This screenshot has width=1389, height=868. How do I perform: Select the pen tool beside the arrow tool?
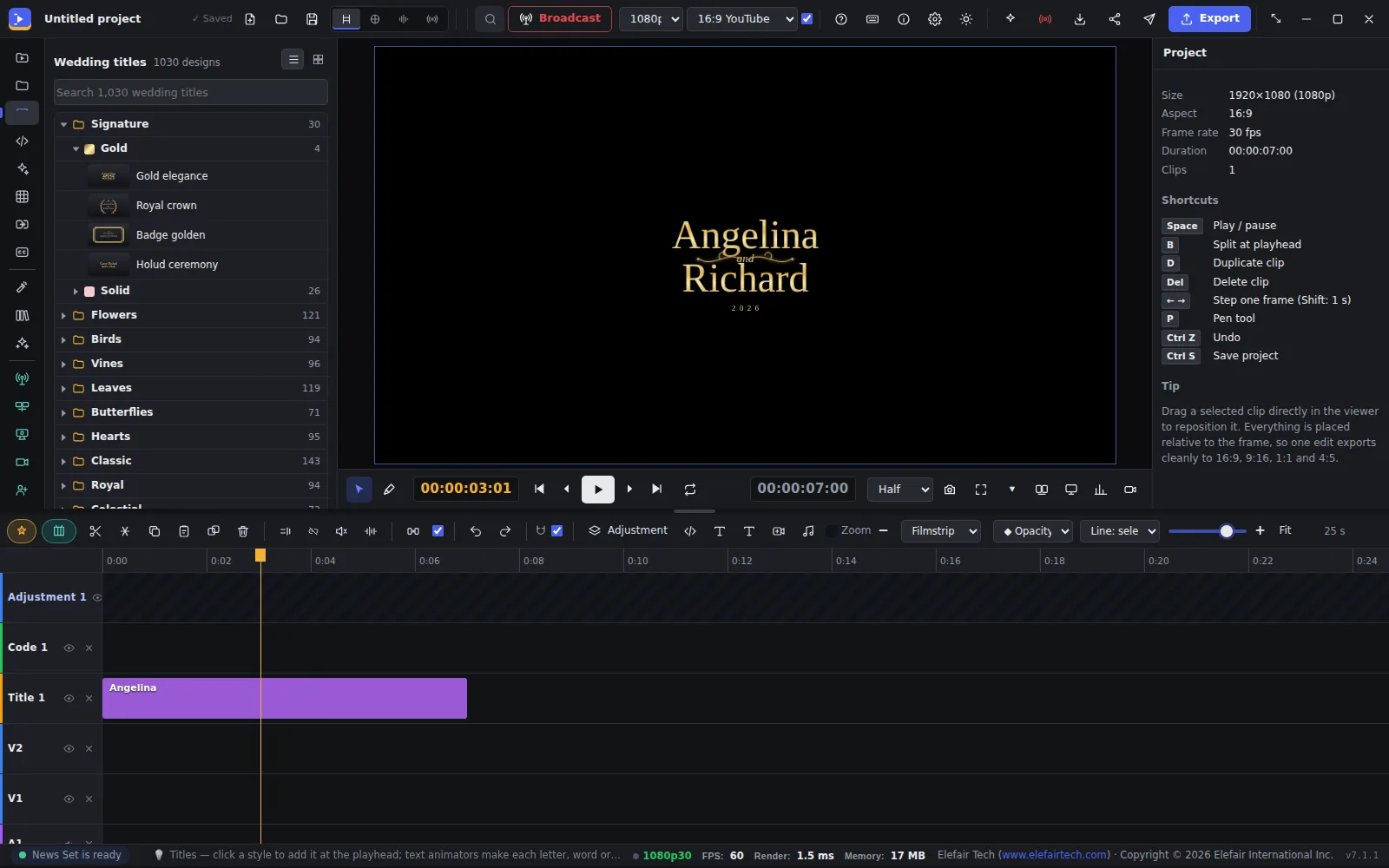click(389, 490)
